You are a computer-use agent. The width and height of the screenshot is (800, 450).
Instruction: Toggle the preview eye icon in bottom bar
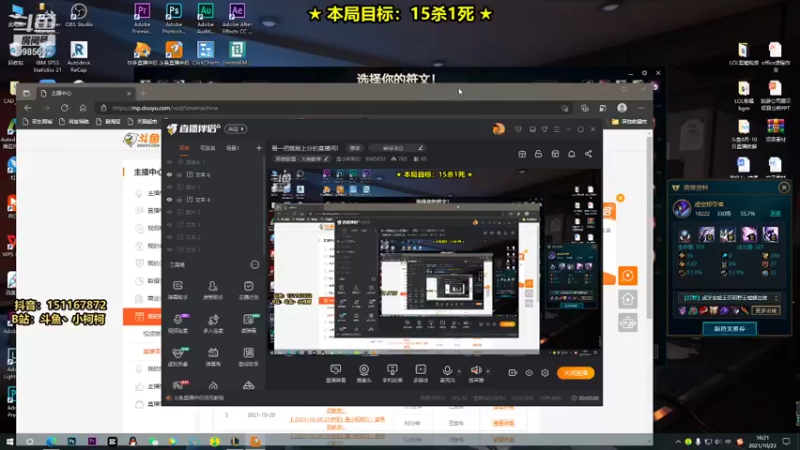(529, 373)
